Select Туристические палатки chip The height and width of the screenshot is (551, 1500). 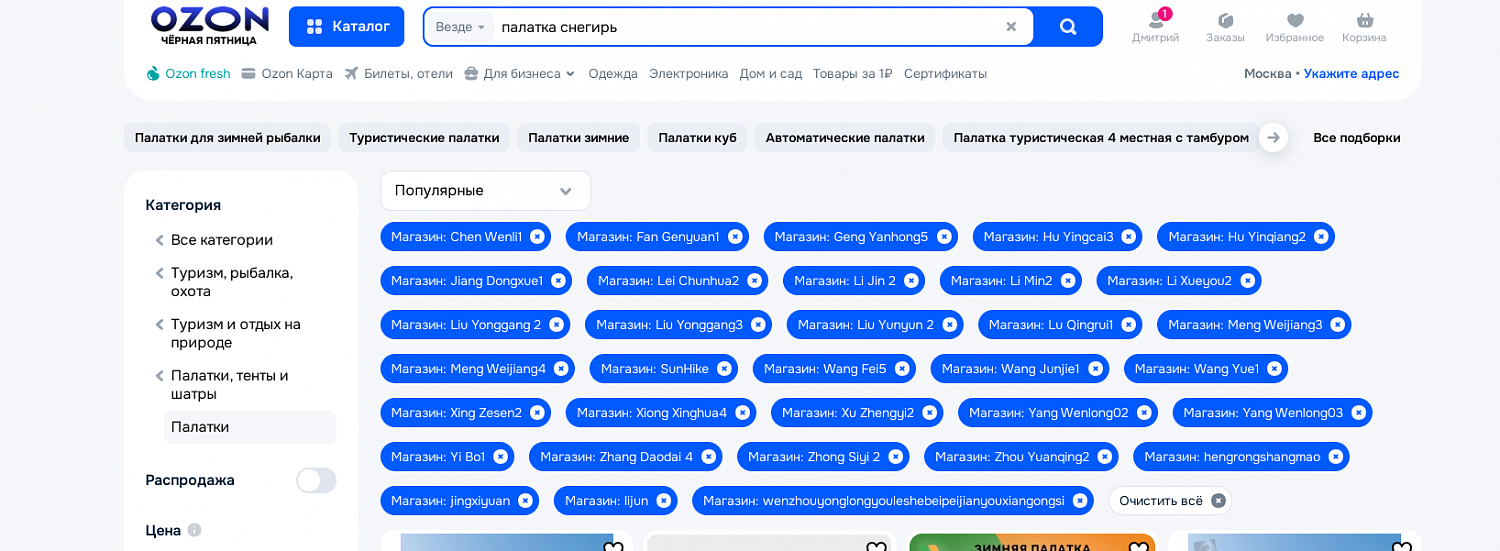click(x=424, y=137)
